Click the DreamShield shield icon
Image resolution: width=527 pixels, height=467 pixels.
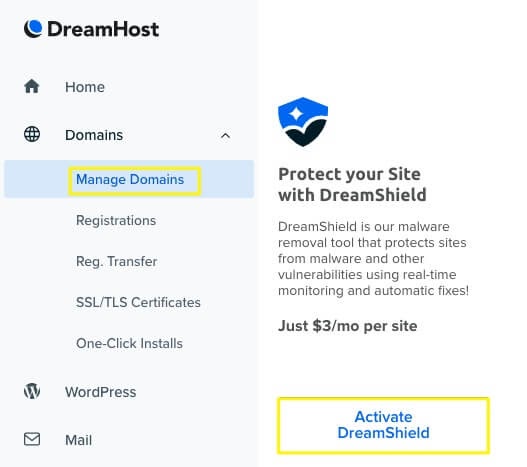(303, 122)
